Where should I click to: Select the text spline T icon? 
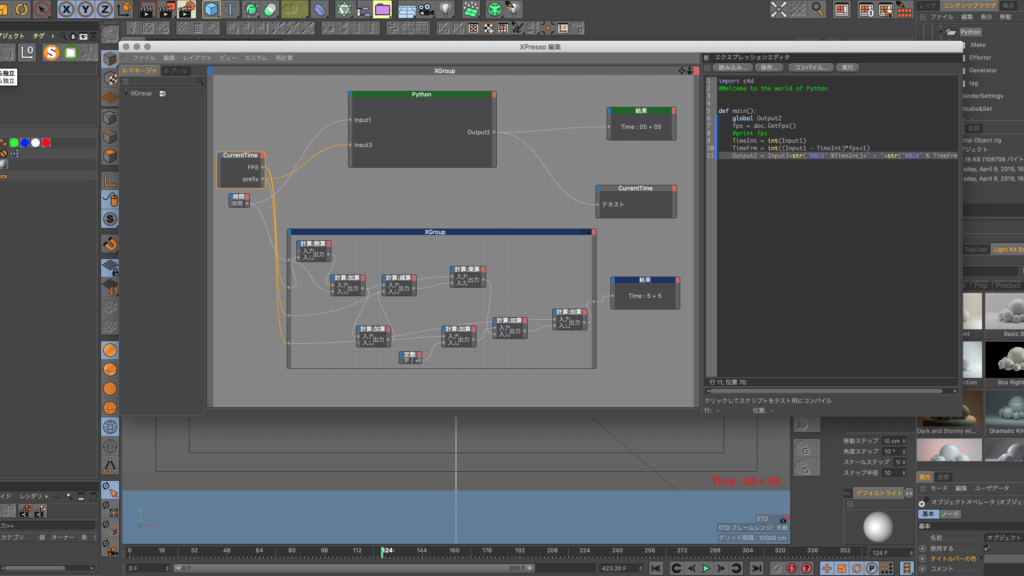[x=231, y=9]
